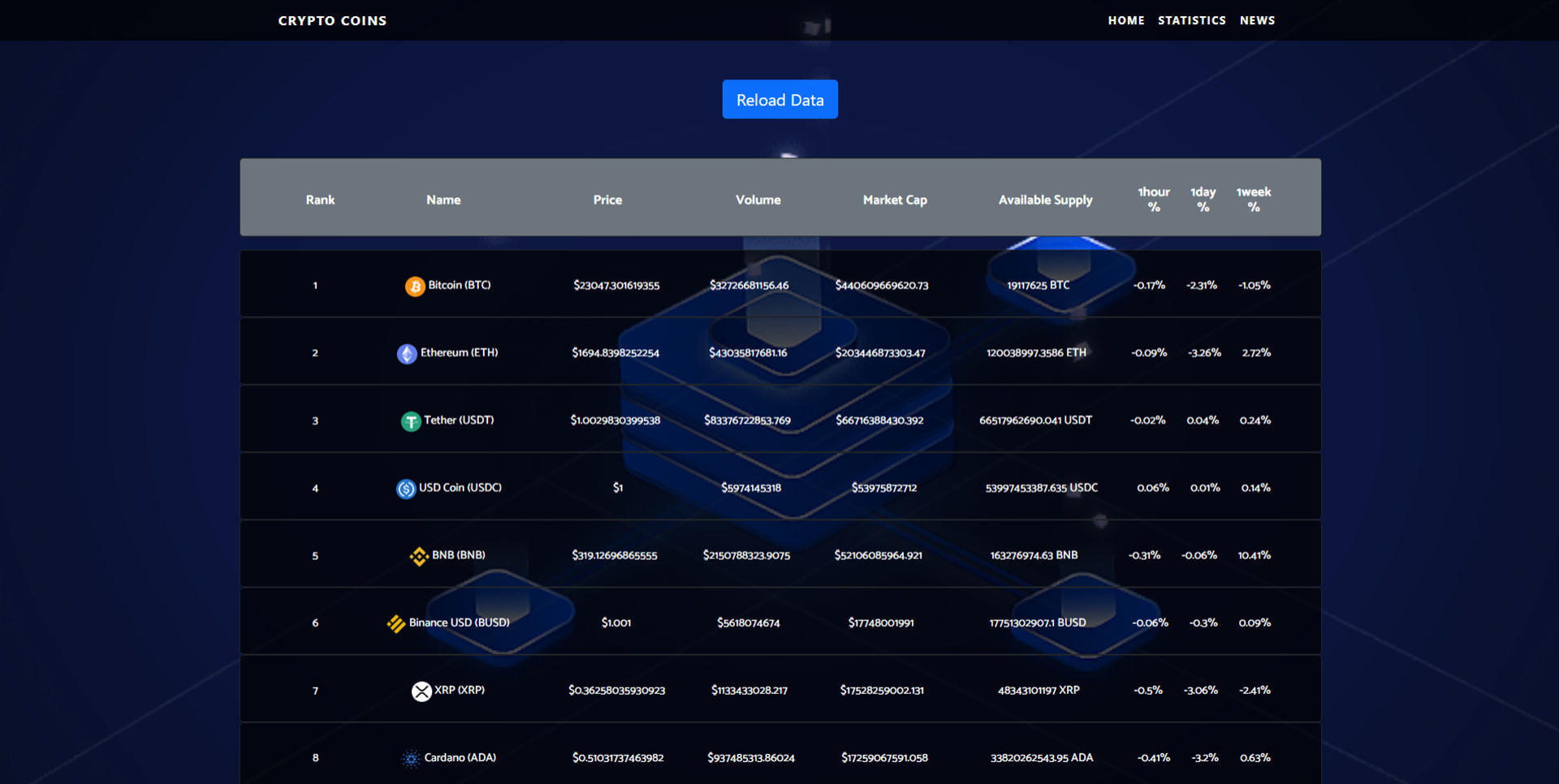Click the Rank column header
Image resolution: width=1559 pixels, height=784 pixels.
(x=320, y=200)
